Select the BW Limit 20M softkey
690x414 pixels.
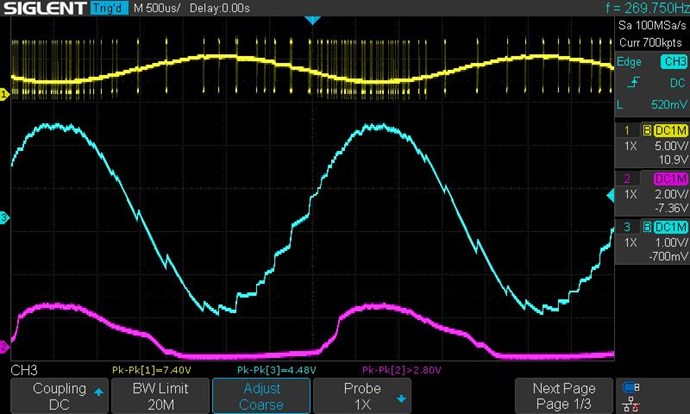pyautogui.click(x=160, y=396)
